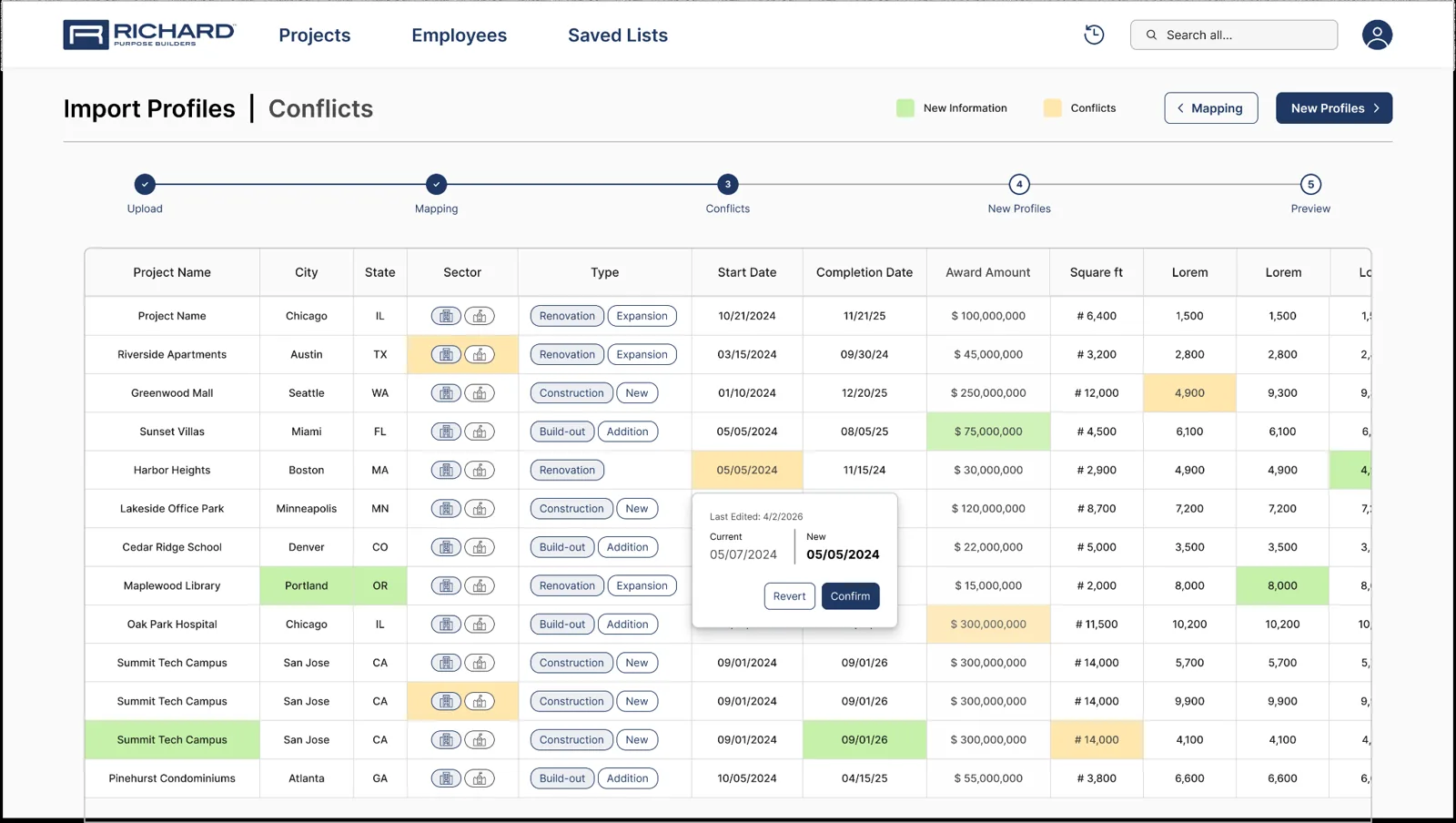1456x823 pixels.
Task: Click the second sector icon for Oak Park Hospital
Action: [480, 625]
